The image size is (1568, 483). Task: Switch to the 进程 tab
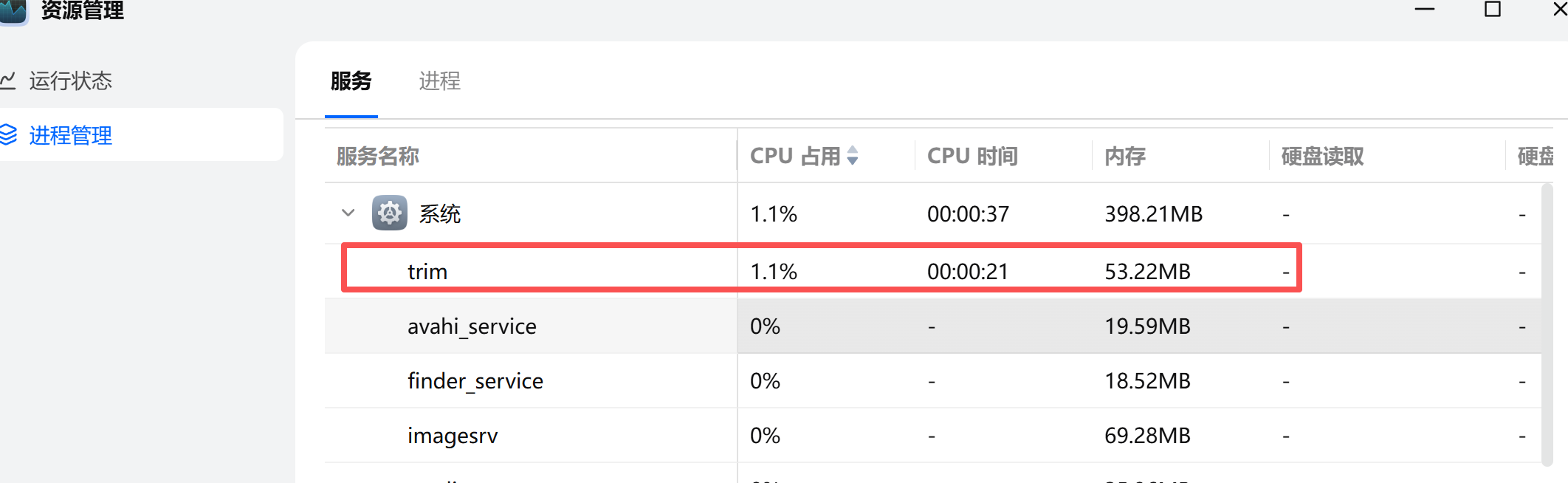(439, 80)
